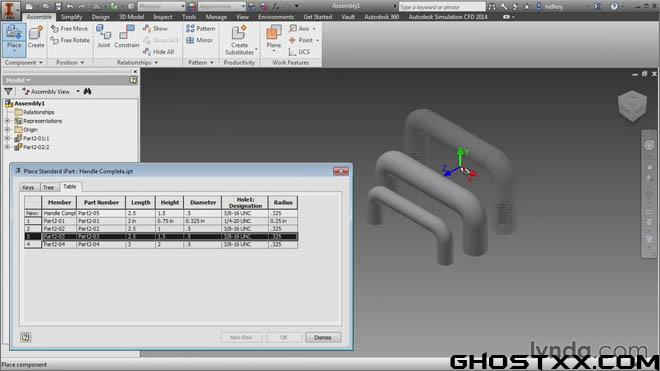Select the Part2-04 table row
The image size is (660, 371).
pos(161,244)
